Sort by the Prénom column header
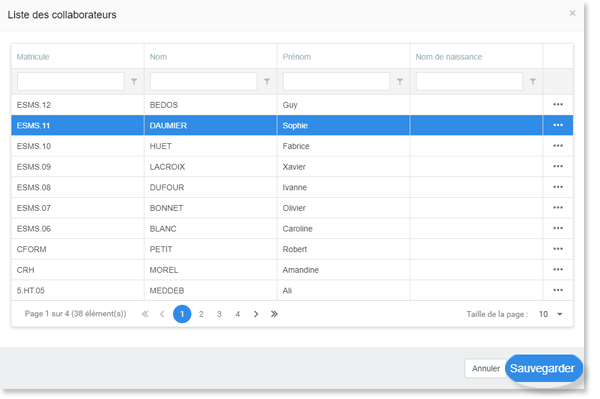This screenshot has height=399, width=600. pos(297,57)
